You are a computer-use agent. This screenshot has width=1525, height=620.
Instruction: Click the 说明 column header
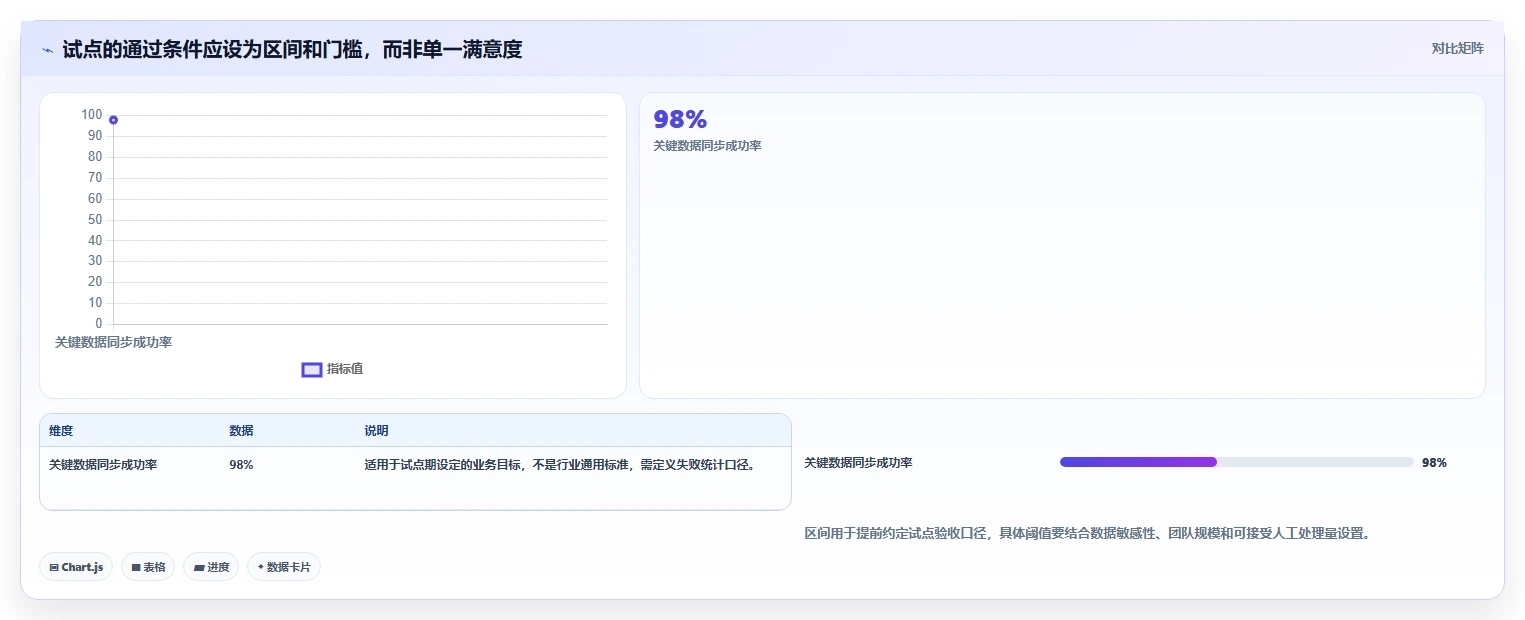tap(376, 431)
